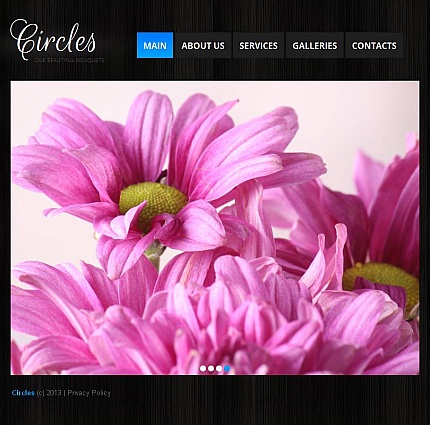Click the large flower's yellow-green center
The image size is (430, 425).
click(x=153, y=201)
